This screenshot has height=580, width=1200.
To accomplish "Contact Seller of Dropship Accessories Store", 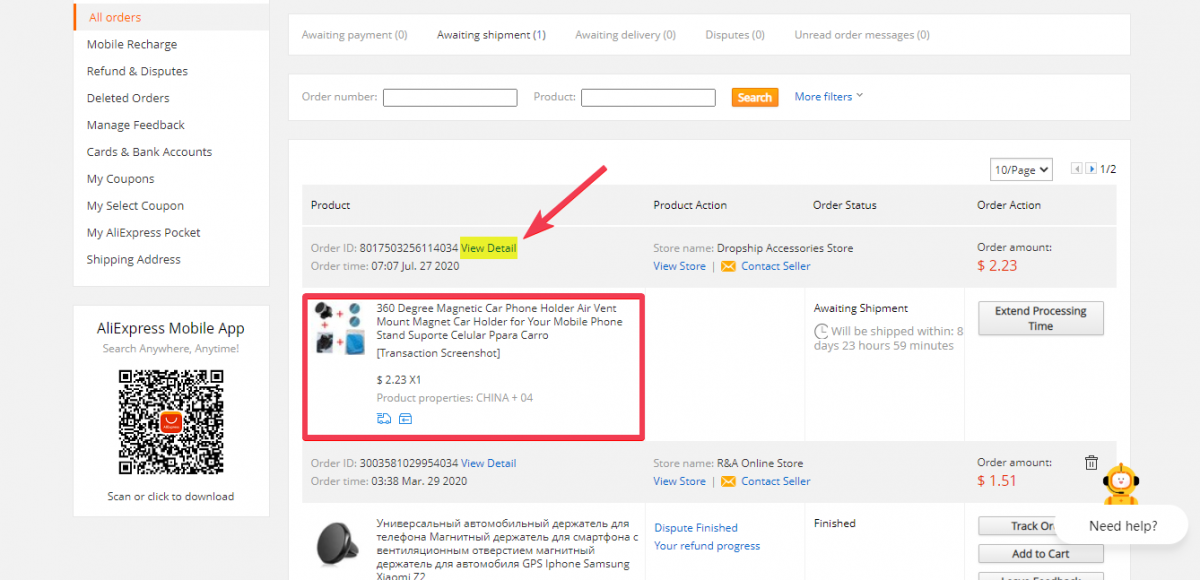I will pyautogui.click(x=775, y=266).
